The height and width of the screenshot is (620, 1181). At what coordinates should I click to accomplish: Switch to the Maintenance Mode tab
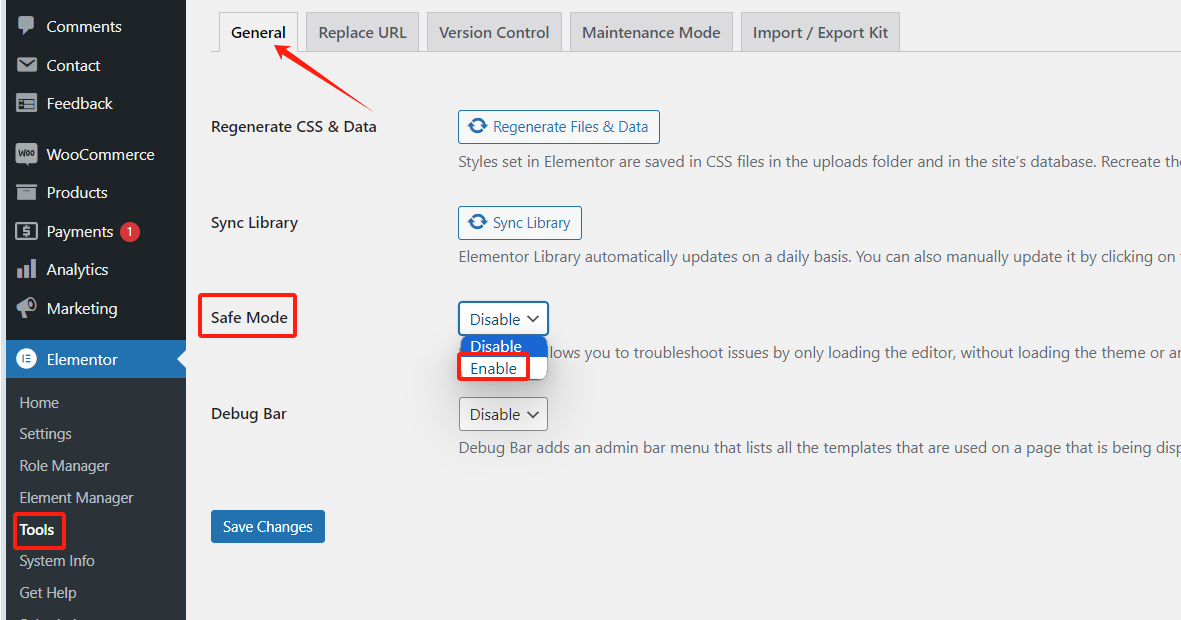[651, 31]
